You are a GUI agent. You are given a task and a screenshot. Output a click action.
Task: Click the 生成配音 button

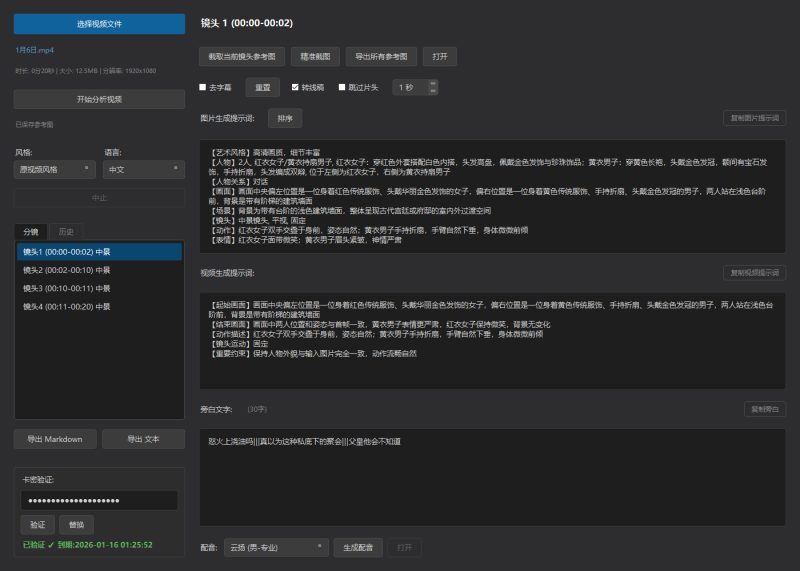(x=358, y=547)
